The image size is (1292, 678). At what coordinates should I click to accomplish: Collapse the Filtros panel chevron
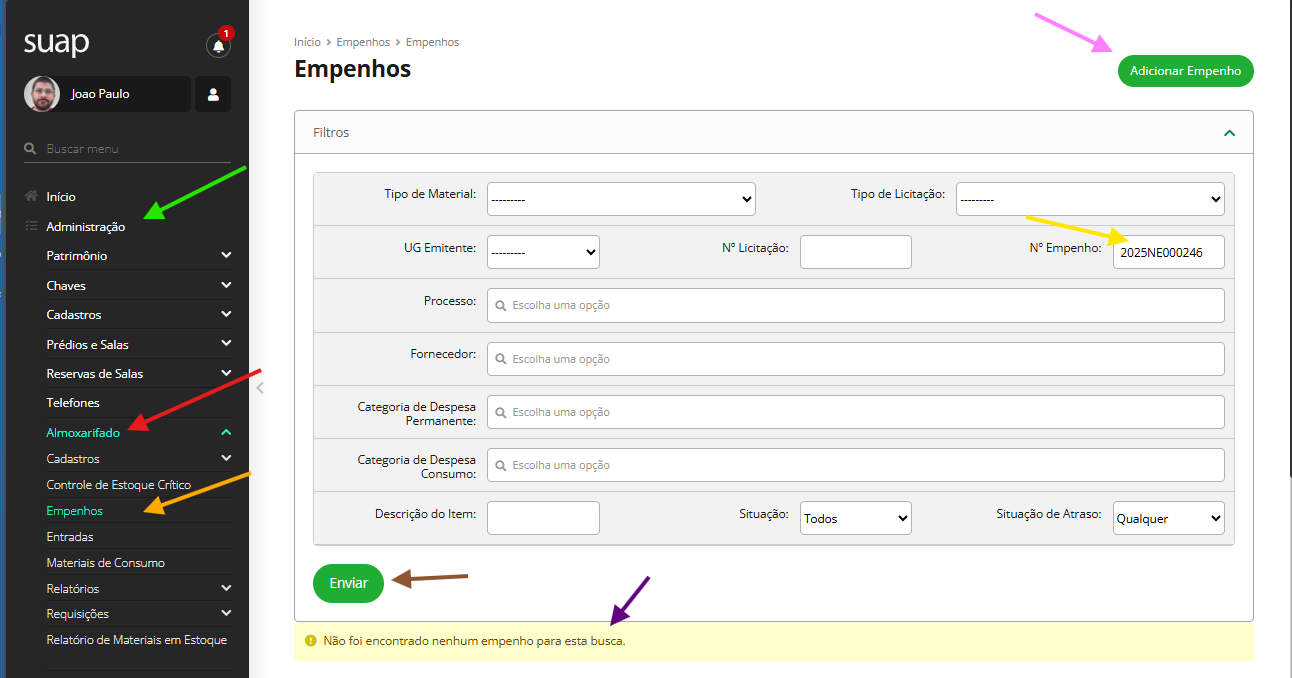coord(1229,133)
